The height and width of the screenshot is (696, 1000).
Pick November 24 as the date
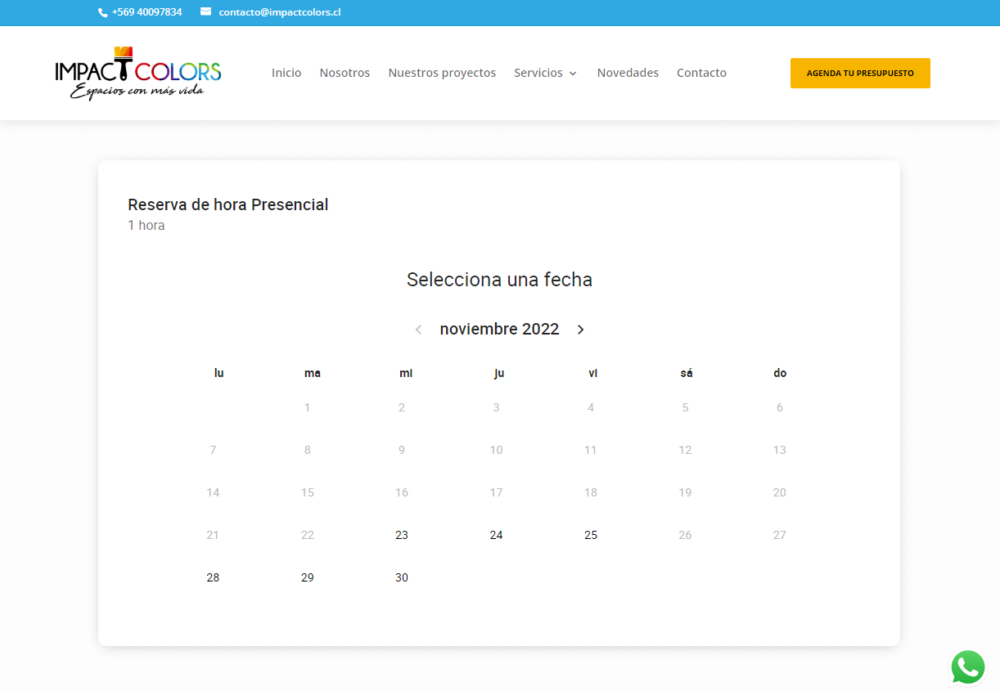496,535
